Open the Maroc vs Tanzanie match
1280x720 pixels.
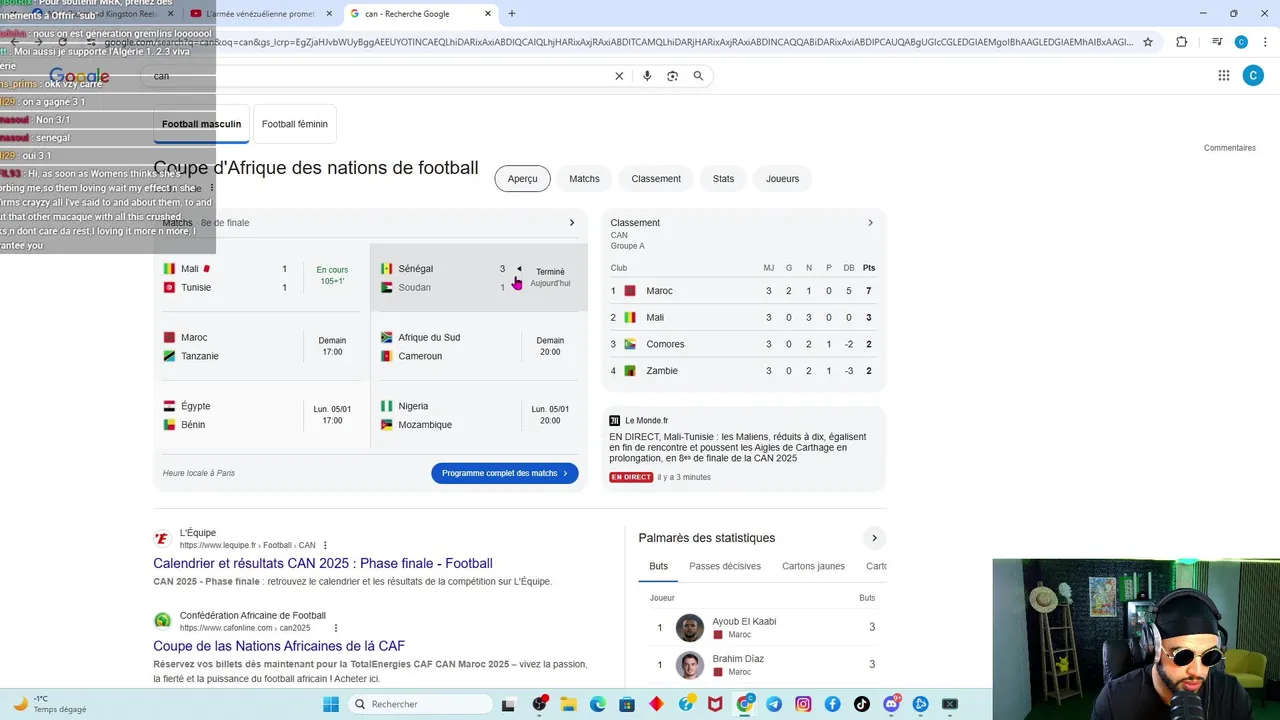[261, 347]
